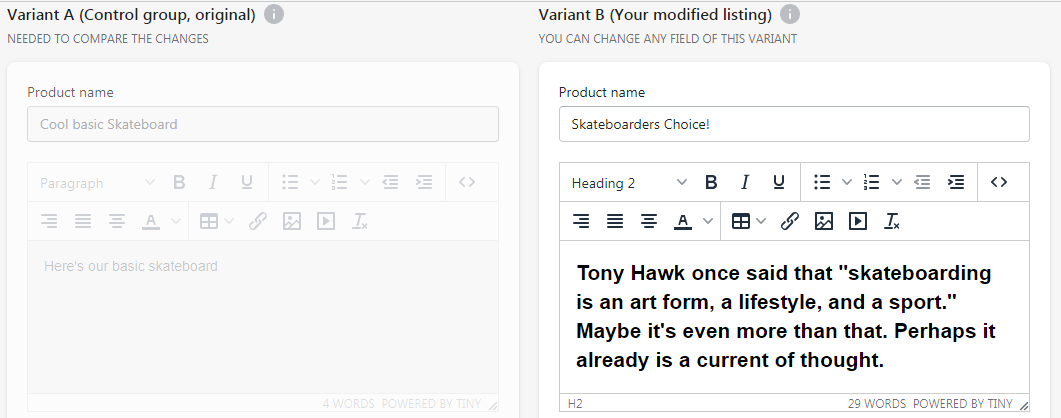The height and width of the screenshot is (418, 1061).
Task: Apply text color using Variant B's A icon
Action: click(683, 221)
